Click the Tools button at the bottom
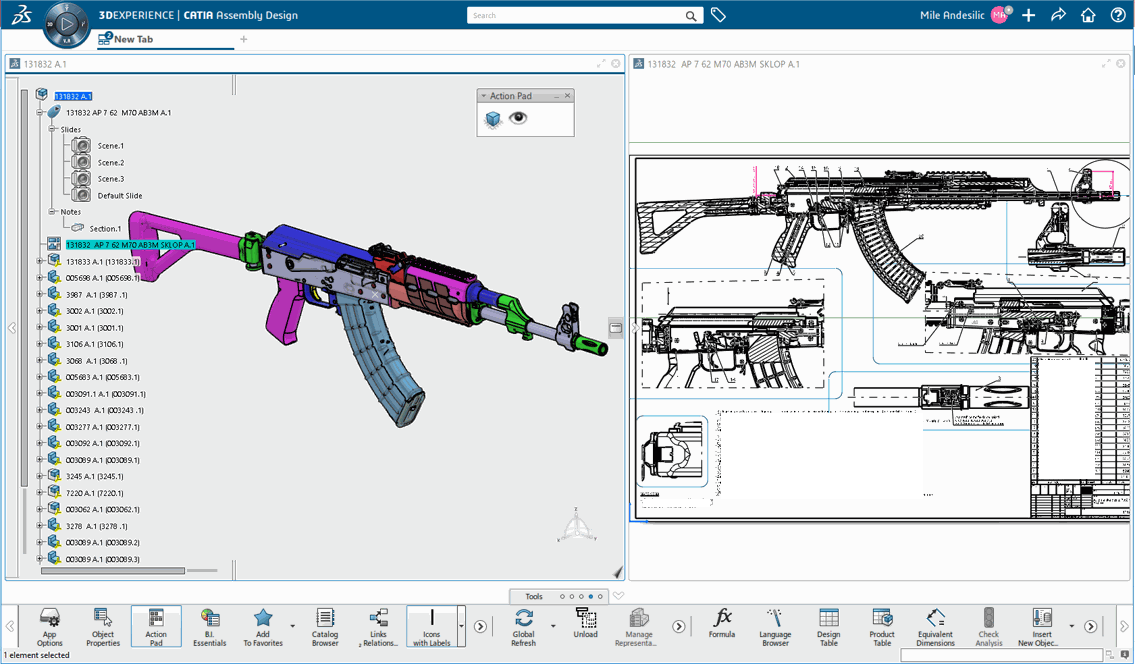 pos(533,594)
